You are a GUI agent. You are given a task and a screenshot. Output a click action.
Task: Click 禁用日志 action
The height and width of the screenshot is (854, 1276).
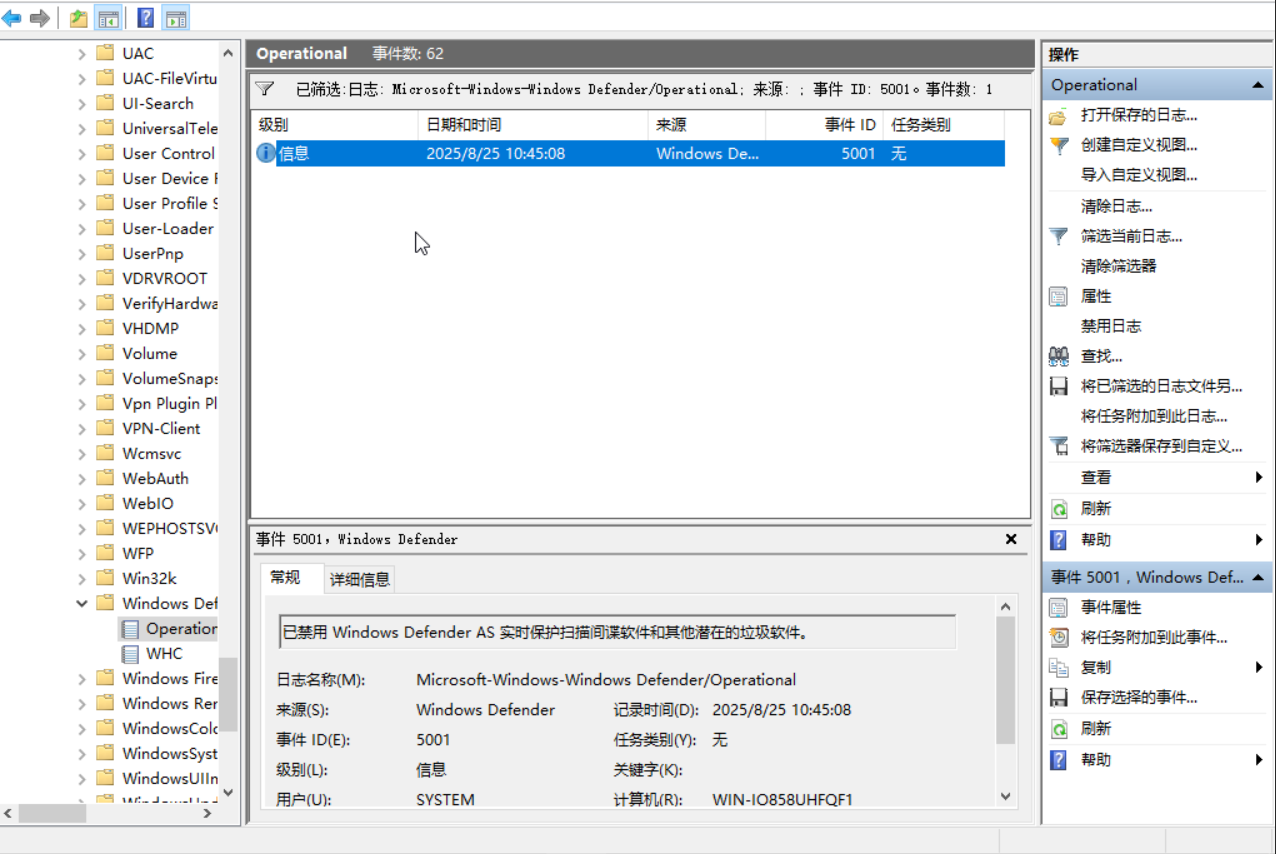pos(1110,327)
